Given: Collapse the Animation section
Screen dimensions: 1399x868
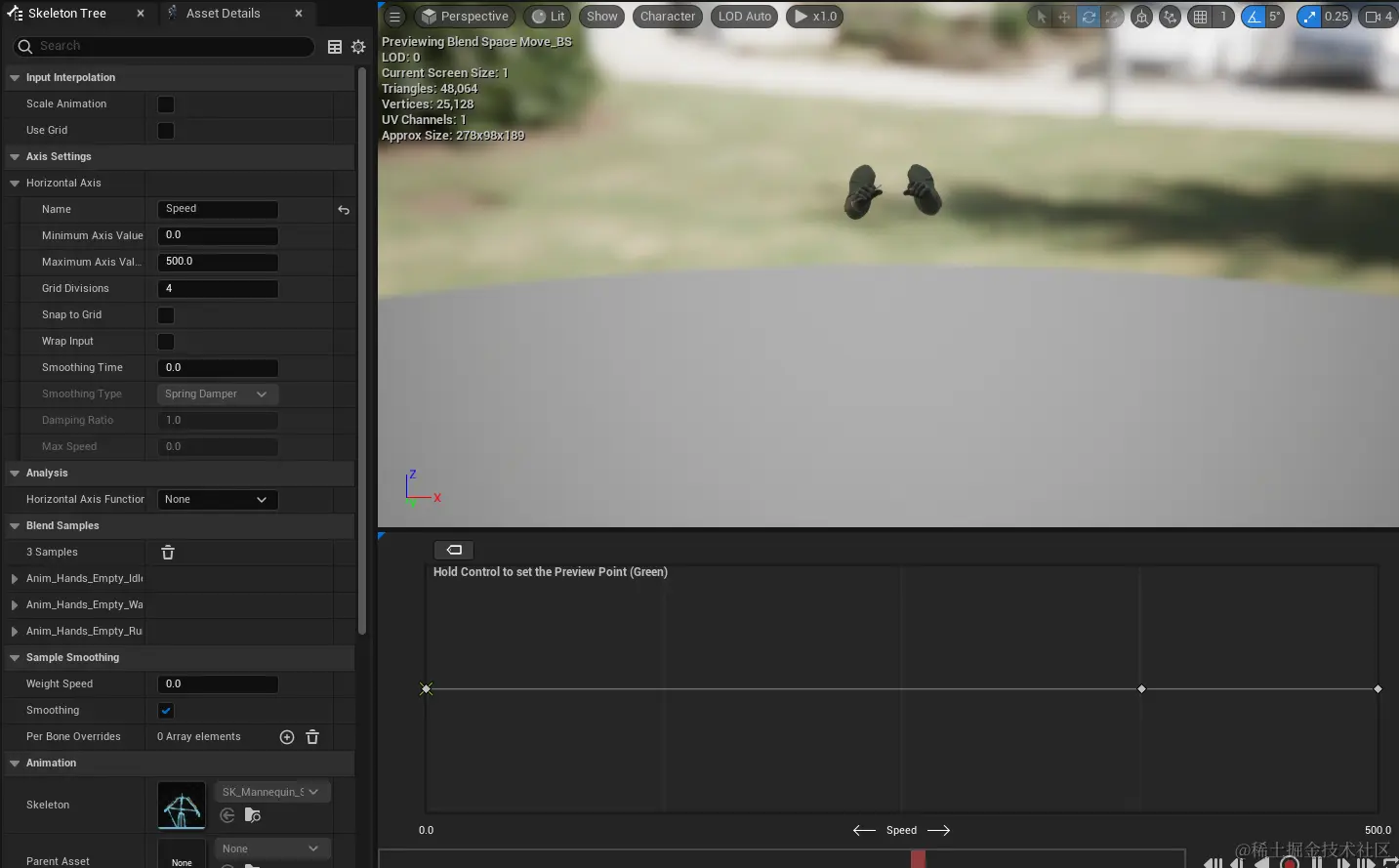Looking at the screenshot, I should [x=15, y=764].
